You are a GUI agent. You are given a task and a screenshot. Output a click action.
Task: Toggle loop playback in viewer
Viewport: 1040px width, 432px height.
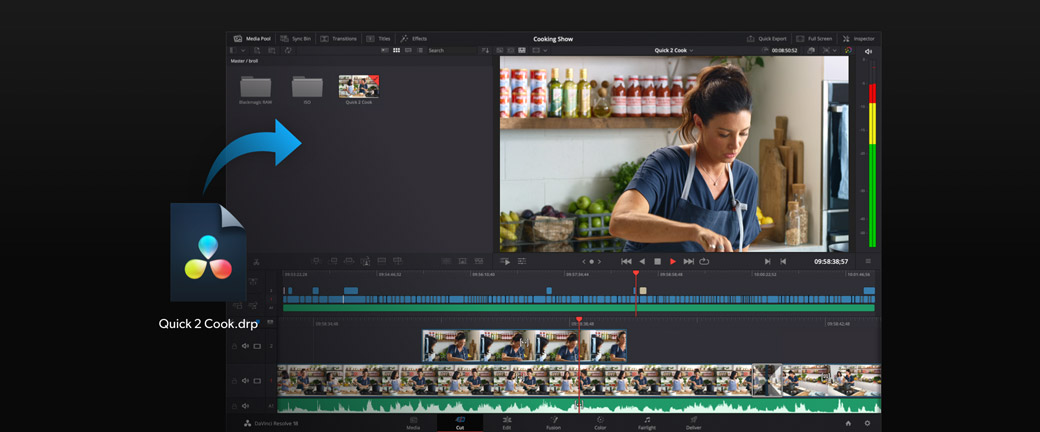pyautogui.click(x=704, y=261)
